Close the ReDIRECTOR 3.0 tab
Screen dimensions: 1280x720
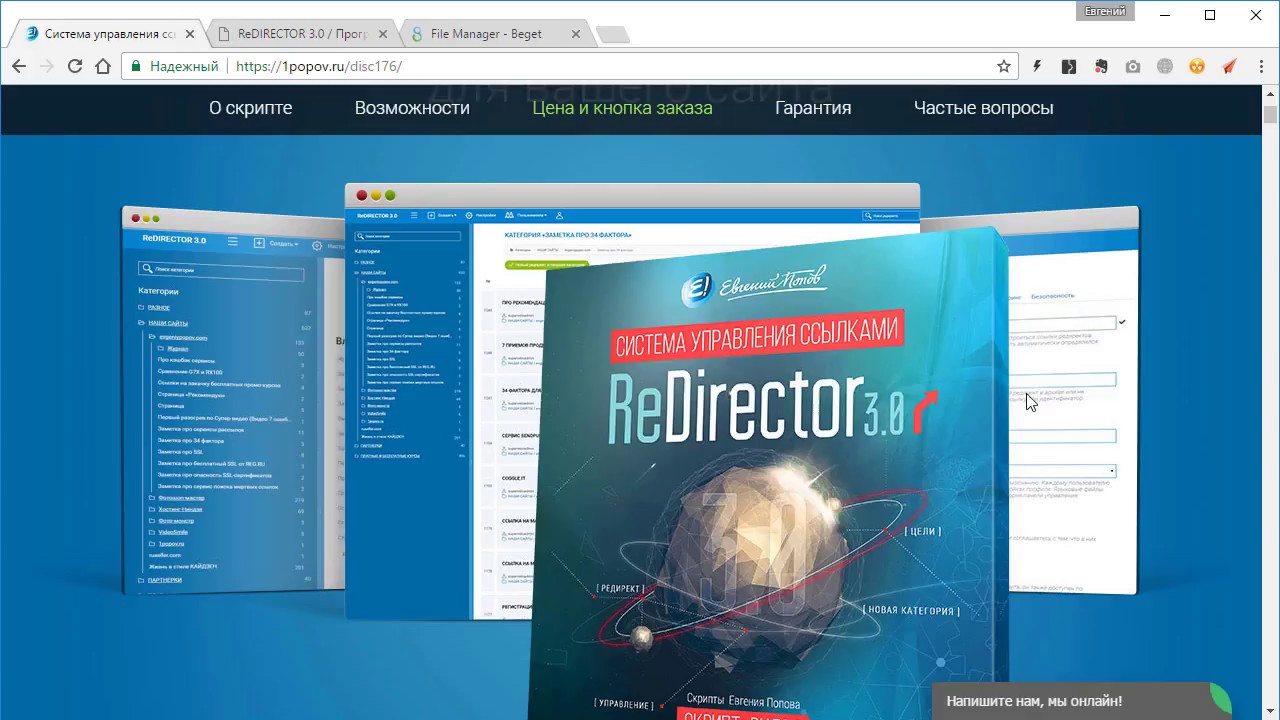(384, 34)
